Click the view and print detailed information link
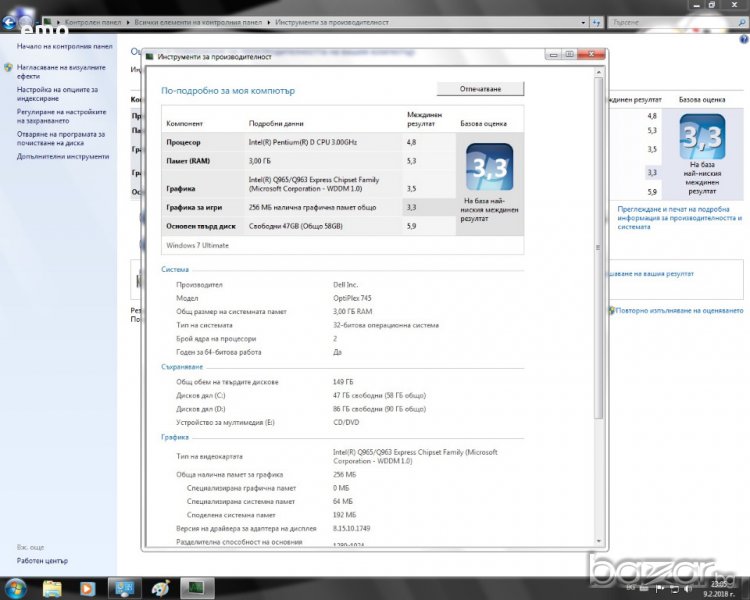750x600 pixels. click(x=679, y=218)
